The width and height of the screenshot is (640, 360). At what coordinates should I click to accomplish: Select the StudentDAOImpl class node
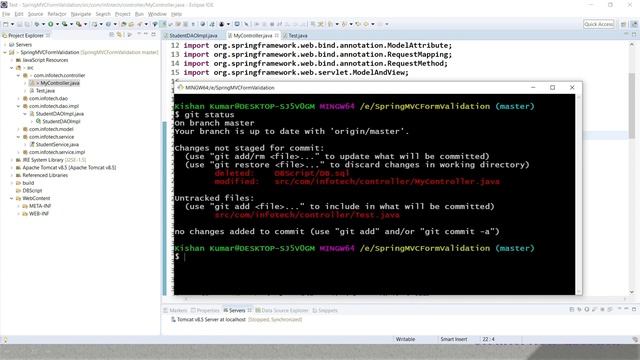click(58, 121)
